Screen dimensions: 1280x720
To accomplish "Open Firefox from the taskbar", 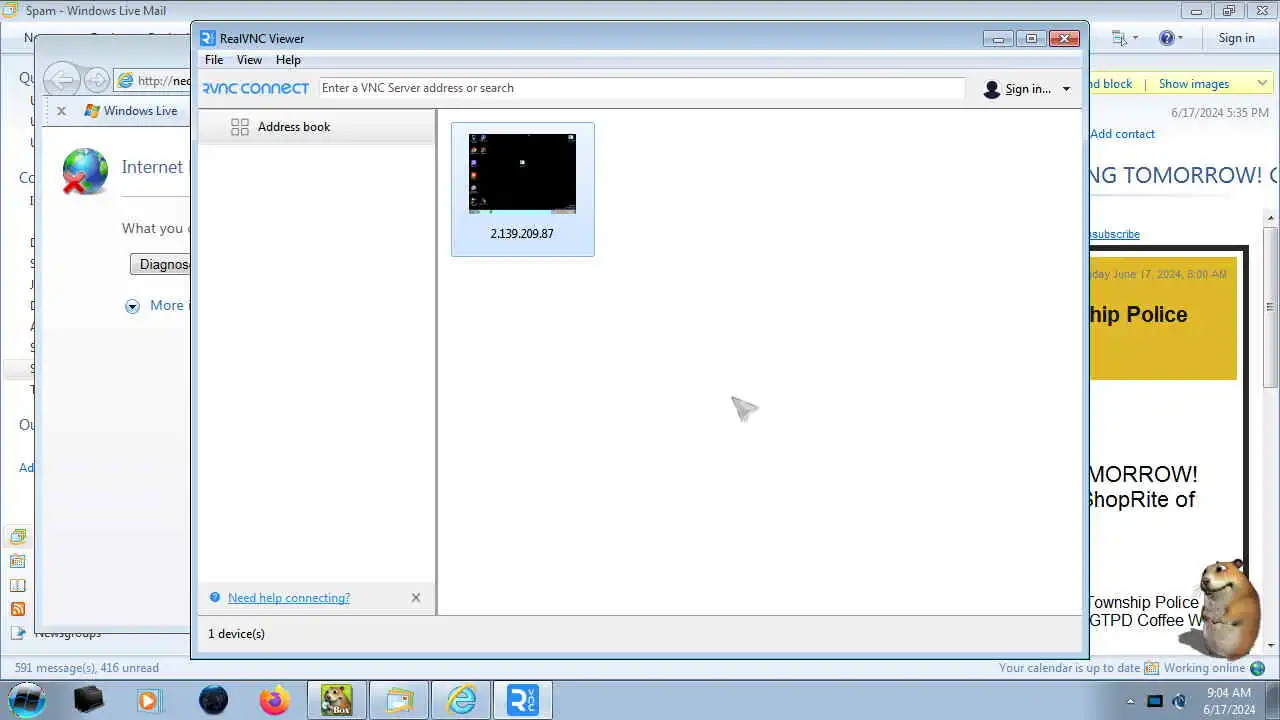I will 275,700.
